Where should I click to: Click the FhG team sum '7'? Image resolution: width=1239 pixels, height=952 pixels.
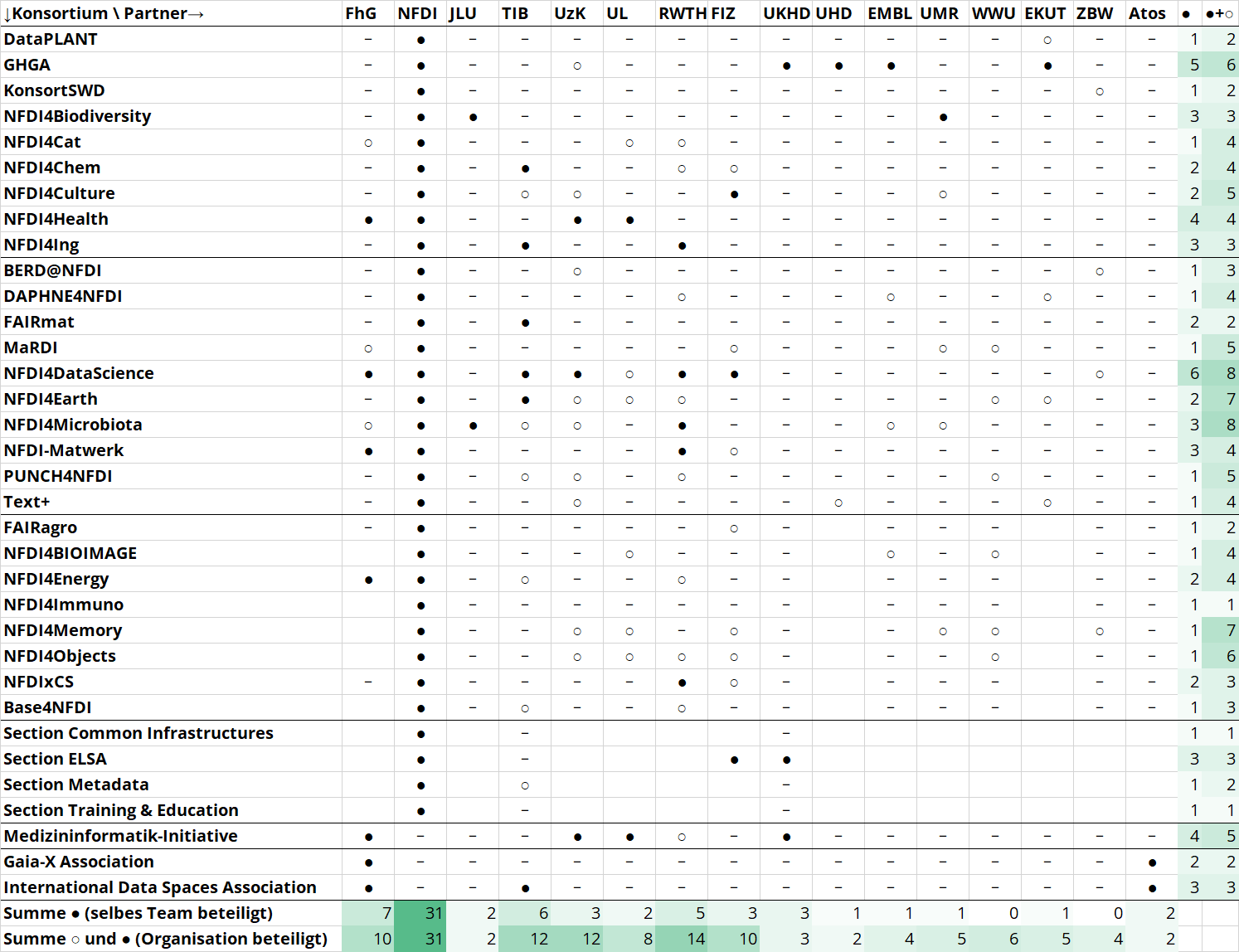pos(367,913)
